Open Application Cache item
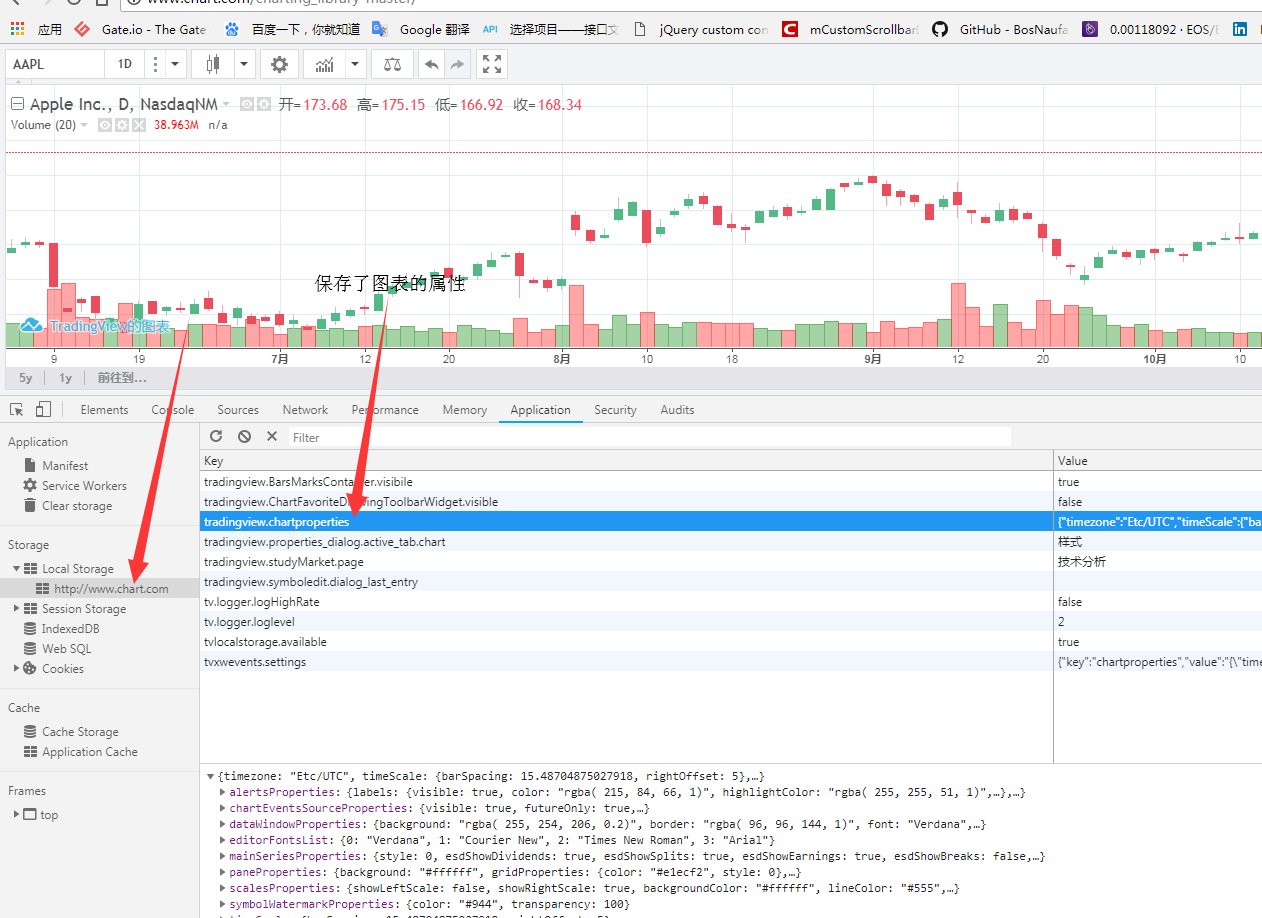The image size is (1262, 918). [90, 752]
